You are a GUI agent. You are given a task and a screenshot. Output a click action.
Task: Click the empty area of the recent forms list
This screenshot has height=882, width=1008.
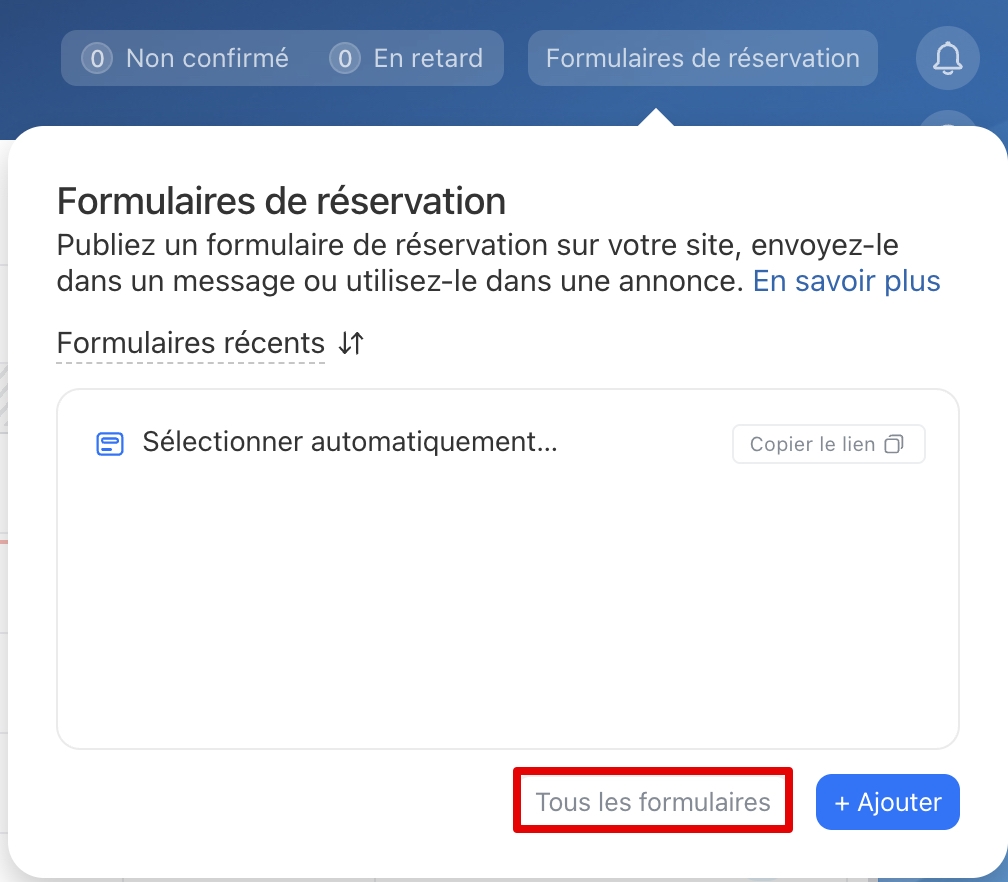pos(507,620)
